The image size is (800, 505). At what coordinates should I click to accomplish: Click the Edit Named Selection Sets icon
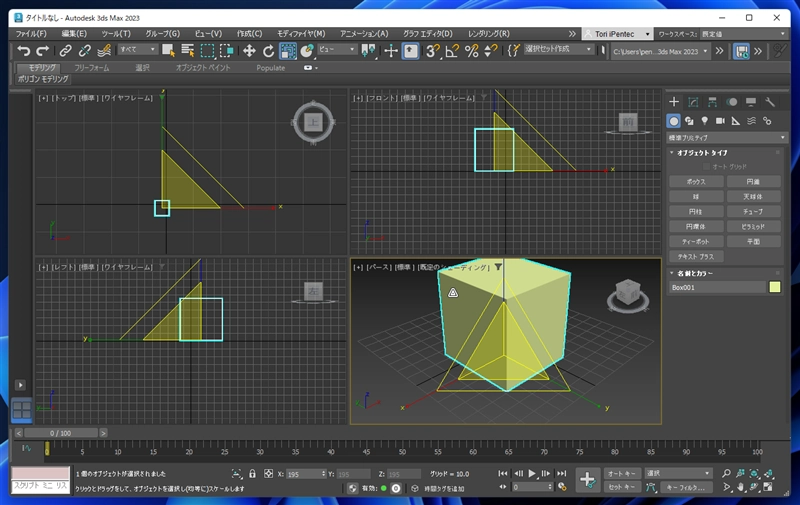click(x=513, y=50)
